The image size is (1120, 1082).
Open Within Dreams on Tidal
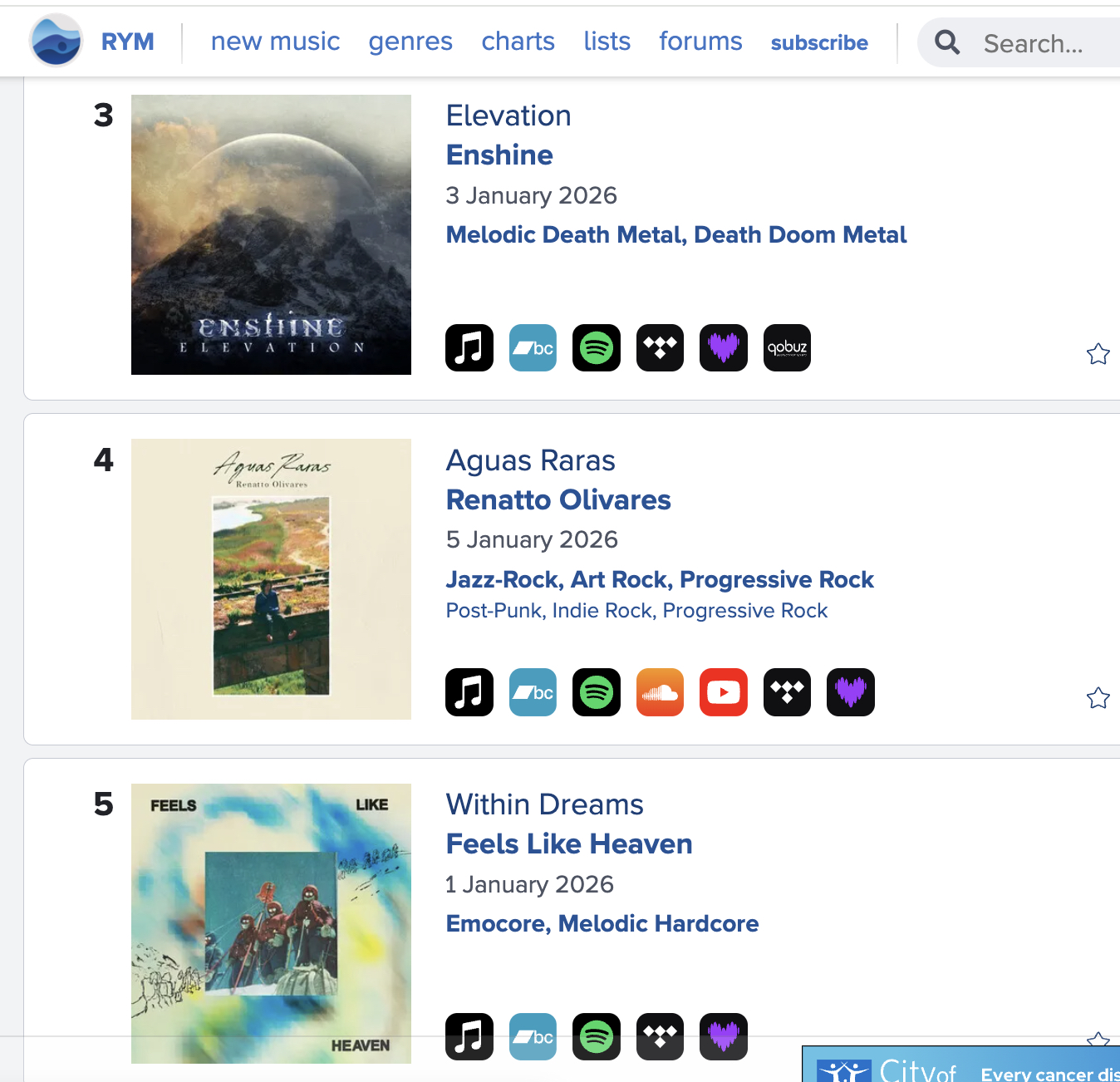660,1036
